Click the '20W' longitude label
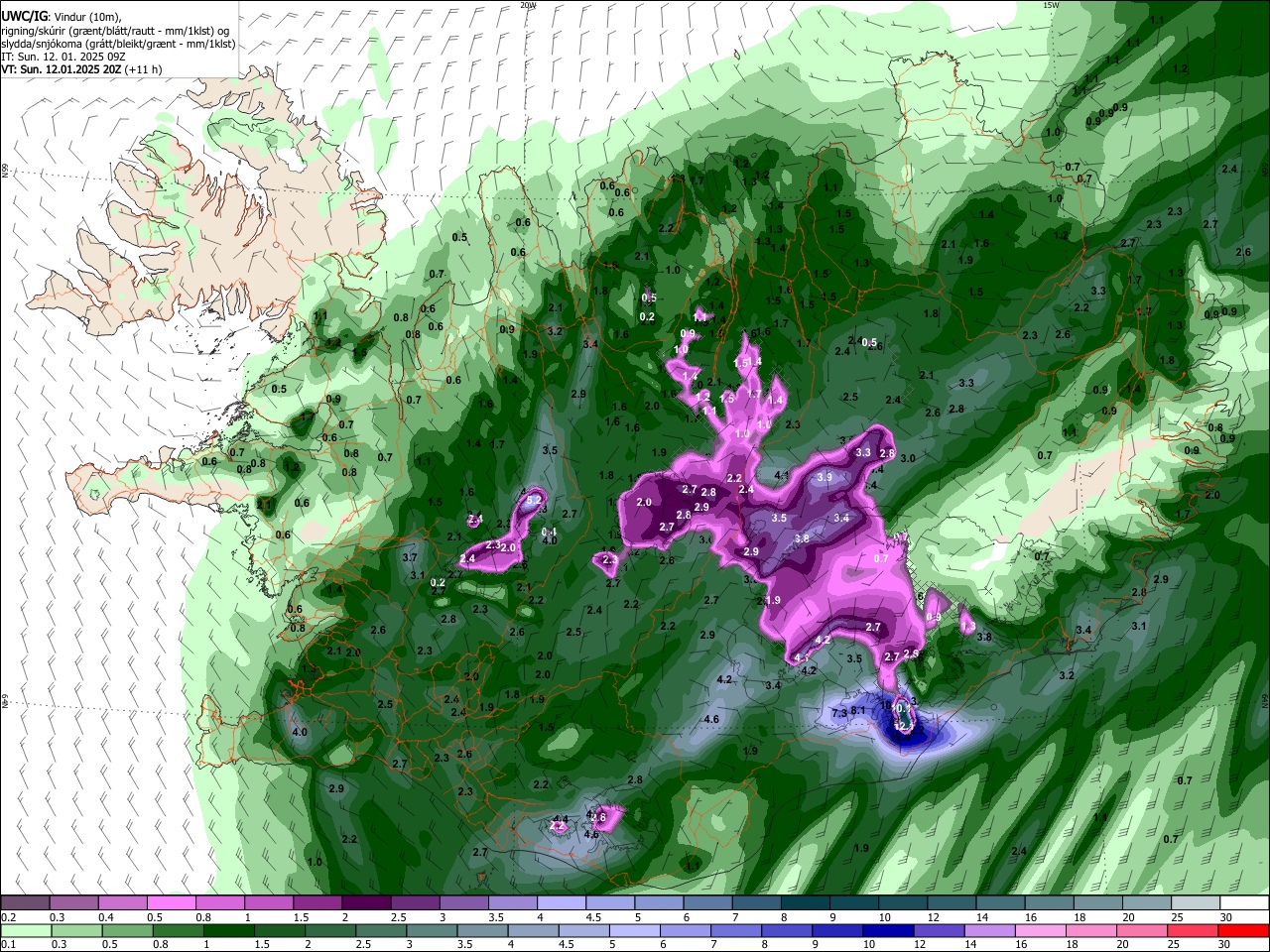 pyautogui.click(x=528, y=5)
